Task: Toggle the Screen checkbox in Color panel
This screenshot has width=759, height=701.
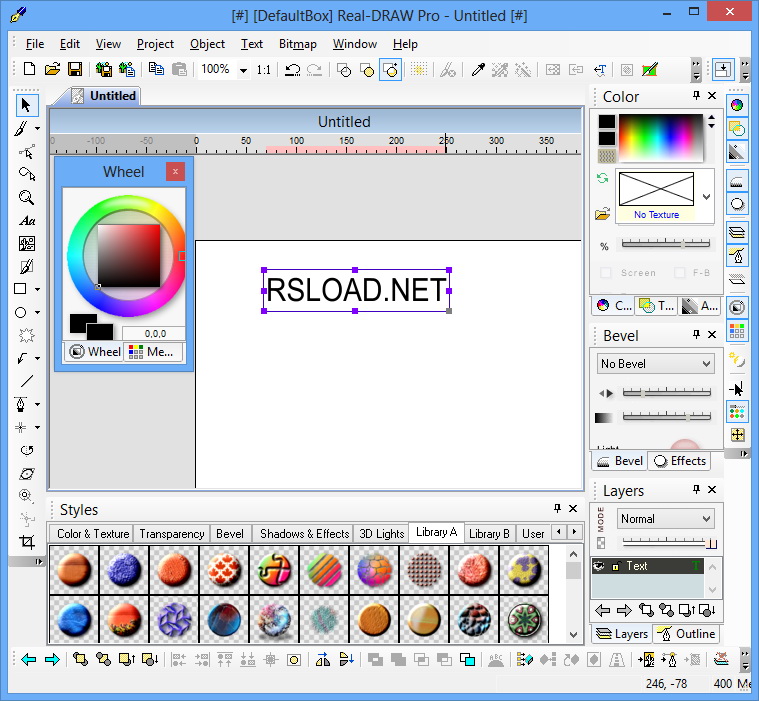Action: pyautogui.click(x=606, y=273)
